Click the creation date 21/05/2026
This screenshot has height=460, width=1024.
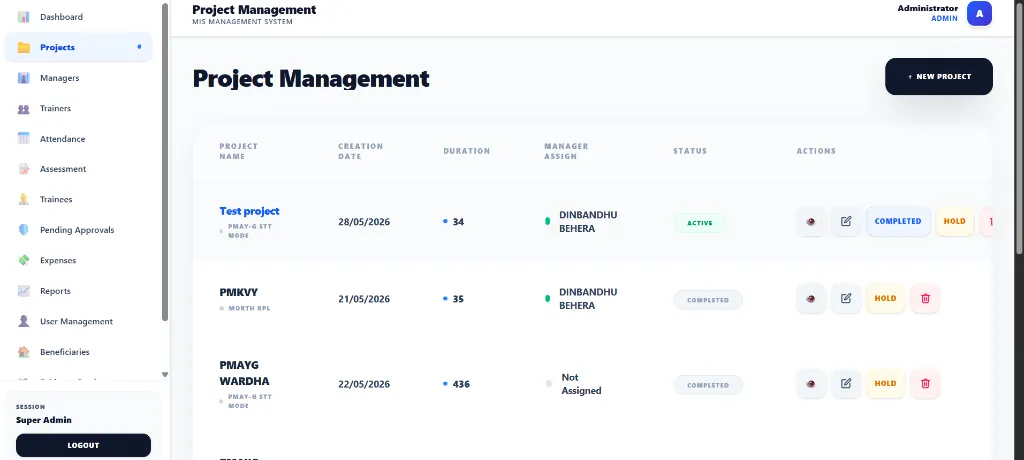364,299
